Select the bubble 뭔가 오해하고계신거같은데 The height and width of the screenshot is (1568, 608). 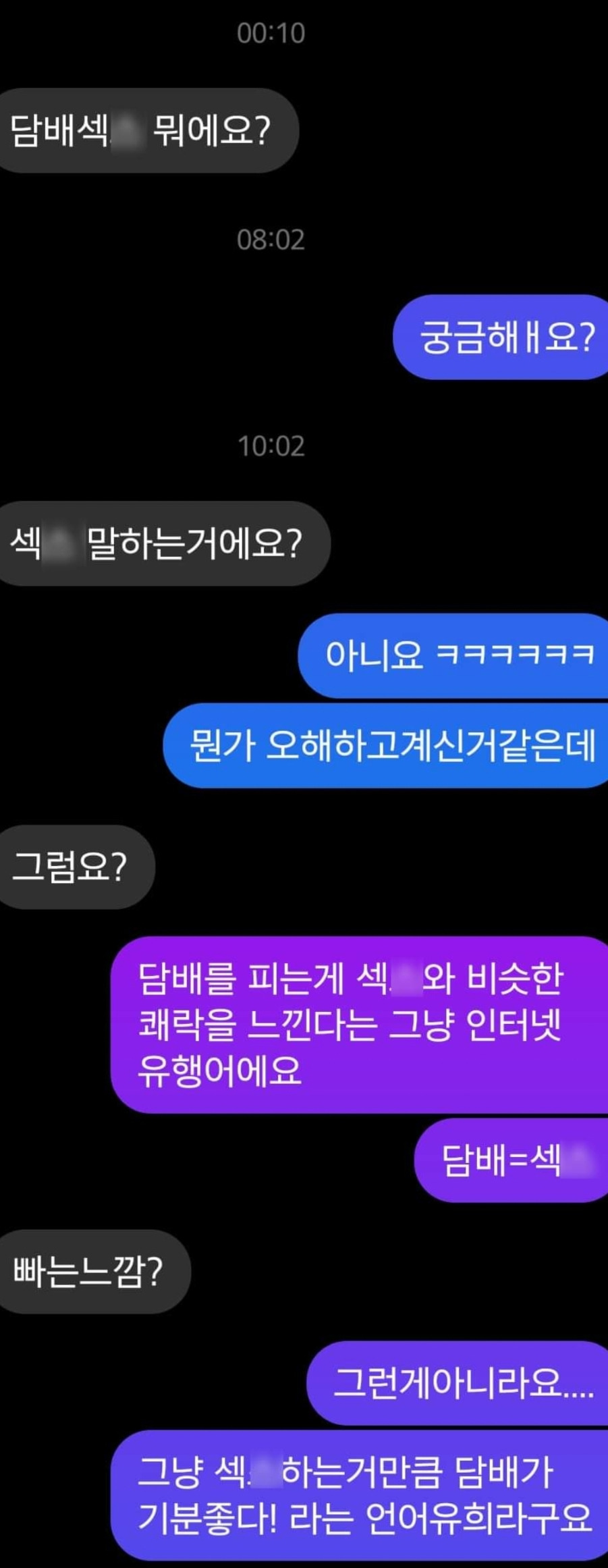point(385,745)
